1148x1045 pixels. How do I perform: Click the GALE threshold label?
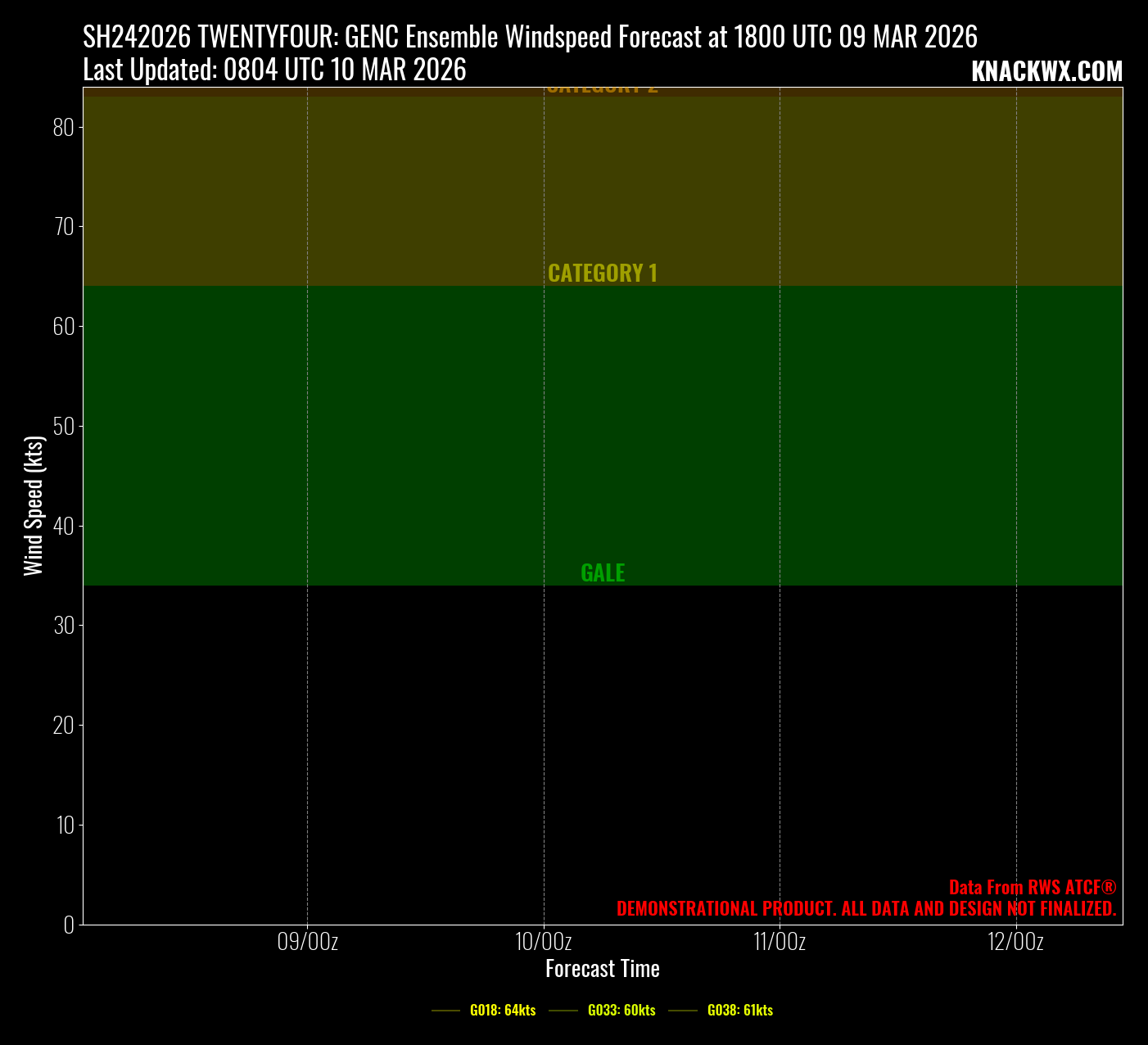[602, 572]
